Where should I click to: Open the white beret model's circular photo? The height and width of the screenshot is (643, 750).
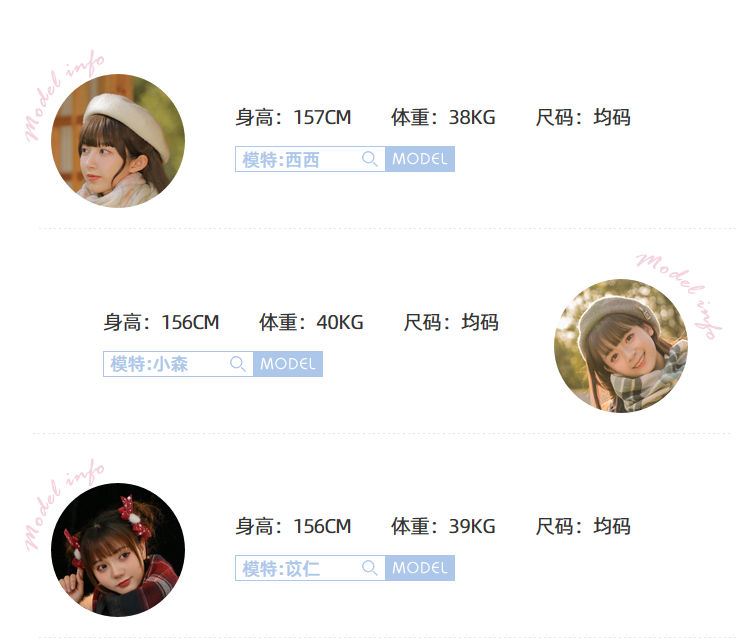[118, 141]
